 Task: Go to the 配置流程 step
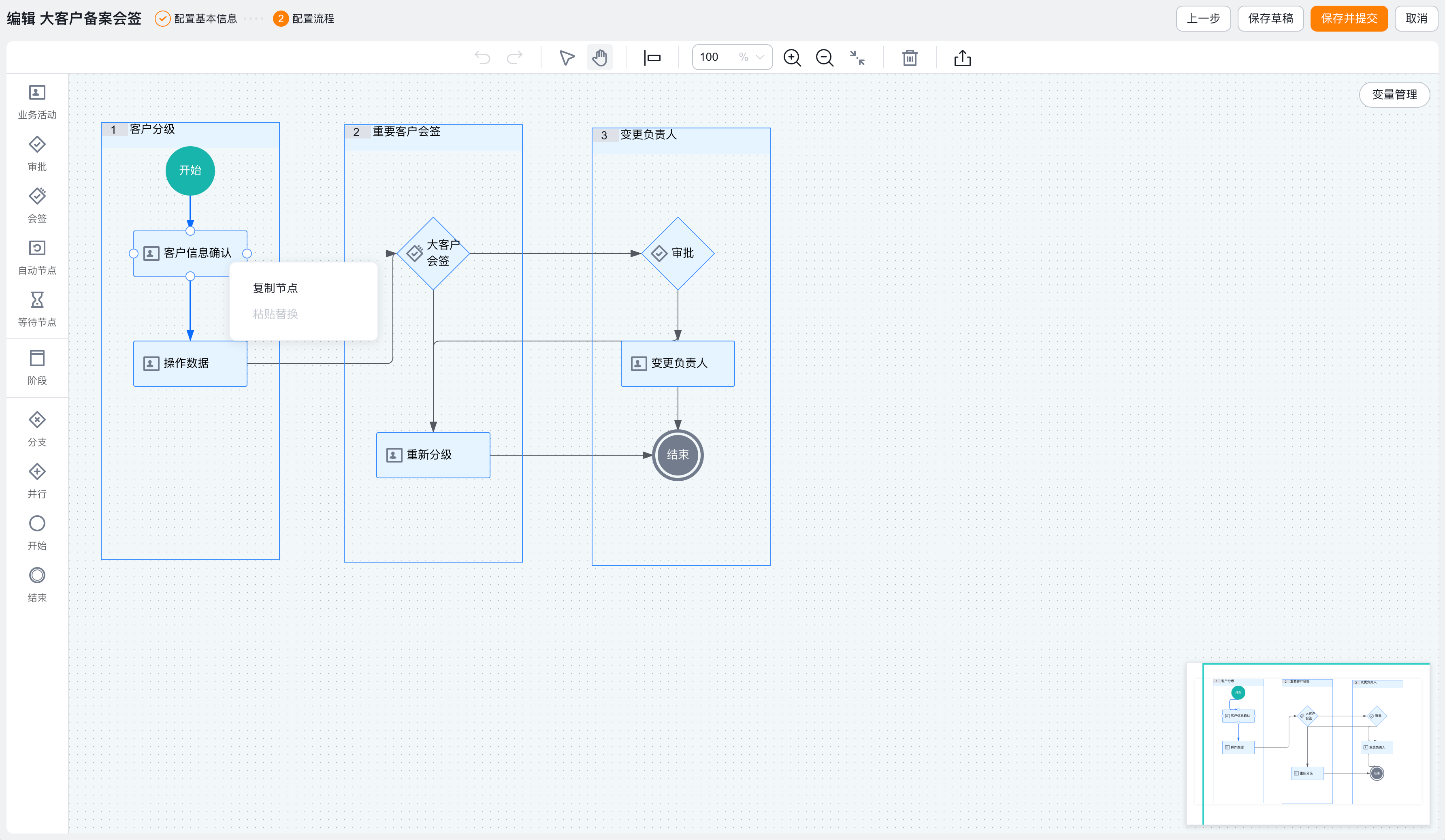[304, 19]
